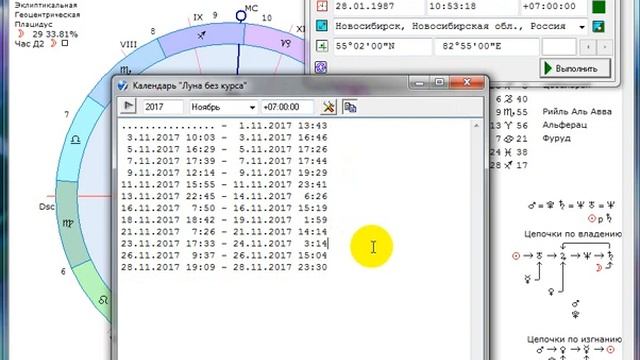The image size is (640, 360).
Task: Click the MC marker on the chart
Action: pyautogui.click(x=241, y=16)
